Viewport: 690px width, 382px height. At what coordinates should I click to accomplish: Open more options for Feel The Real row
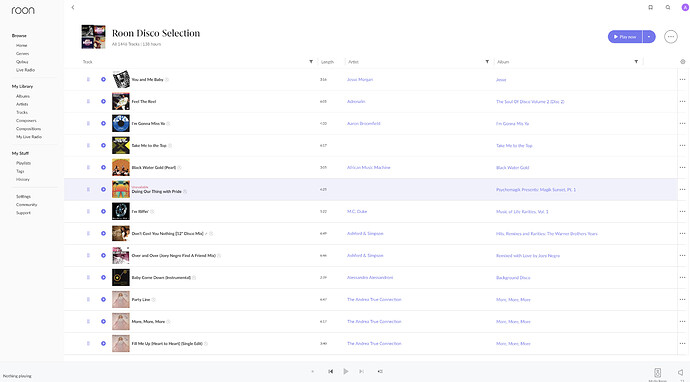click(683, 102)
